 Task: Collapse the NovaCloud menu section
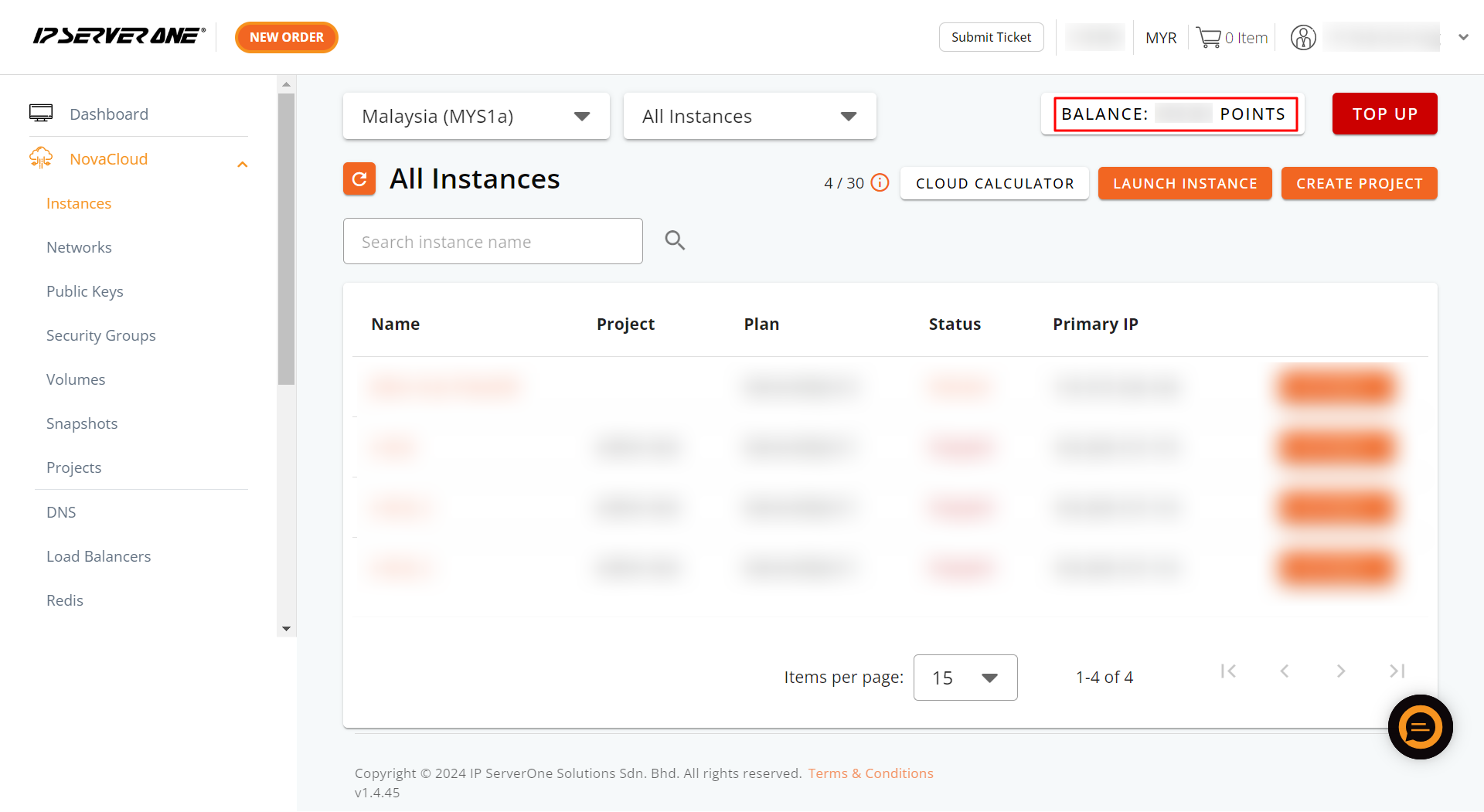click(x=242, y=164)
